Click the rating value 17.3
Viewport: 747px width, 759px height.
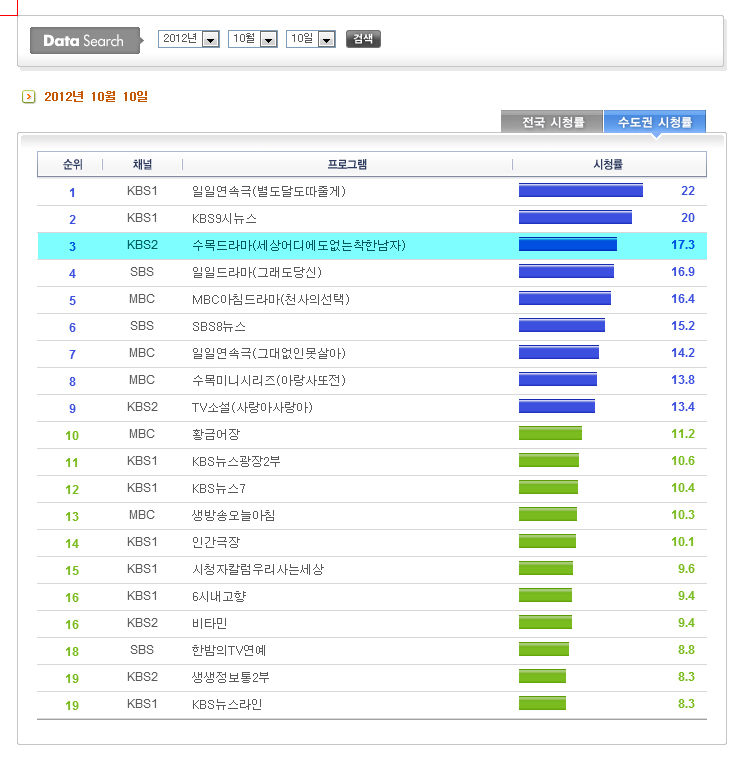click(683, 245)
